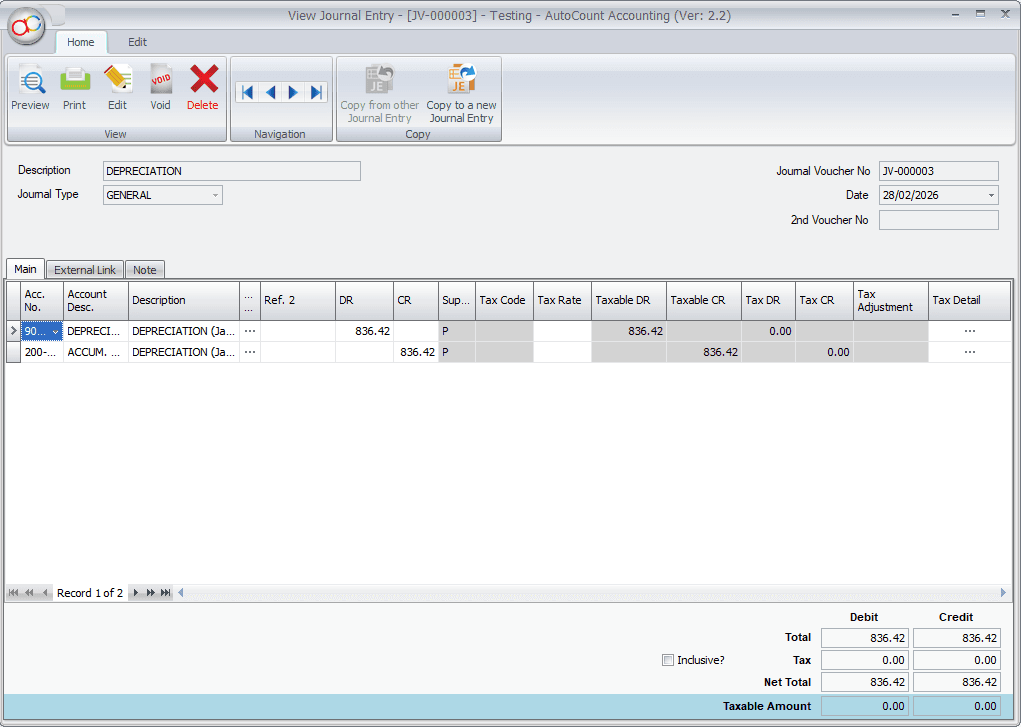
Task: Open the External Link tab
Action: [x=85, y=270]
